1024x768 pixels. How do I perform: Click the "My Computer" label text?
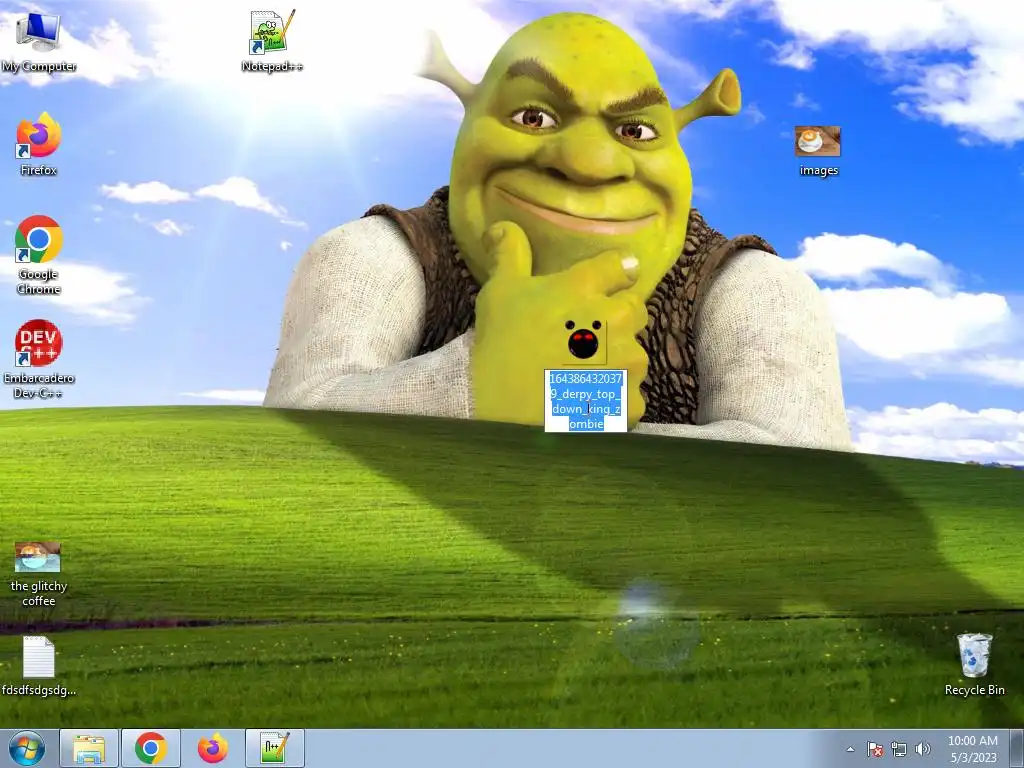39,67
